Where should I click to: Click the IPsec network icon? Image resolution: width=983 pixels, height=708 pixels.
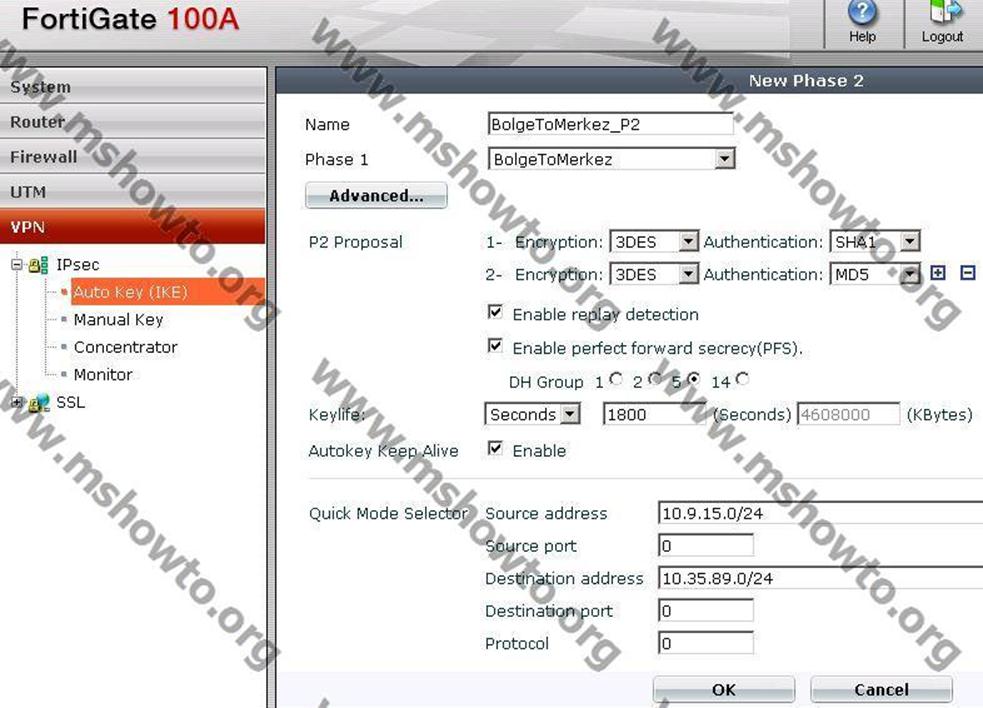[x=39, y=265]
